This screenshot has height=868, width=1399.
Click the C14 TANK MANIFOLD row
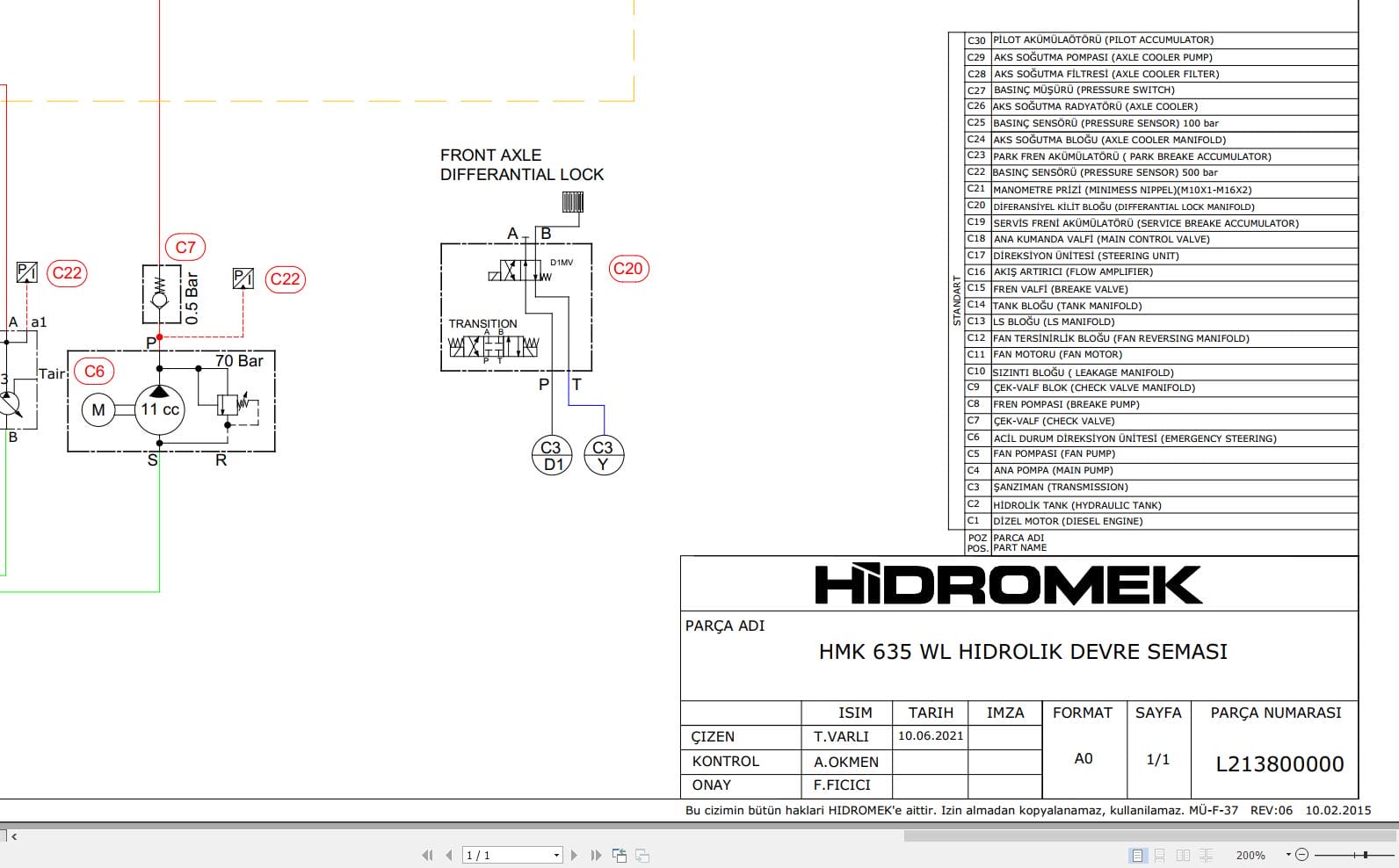coord(1162,306)
